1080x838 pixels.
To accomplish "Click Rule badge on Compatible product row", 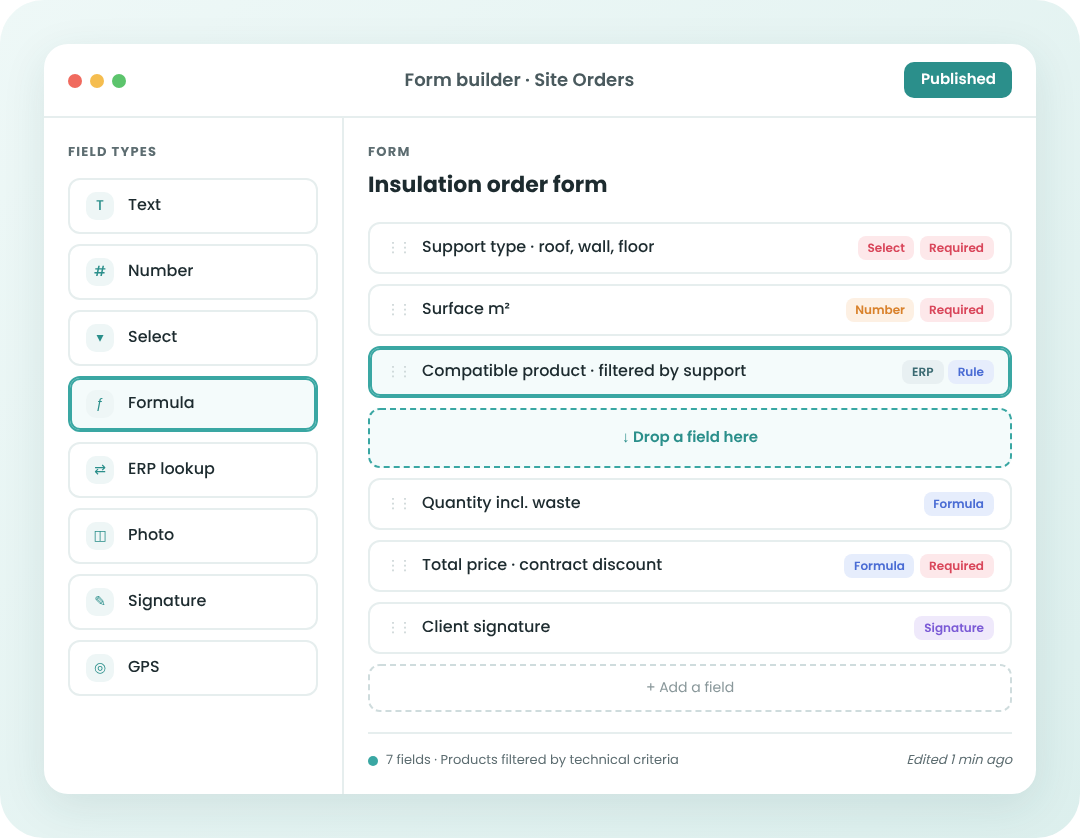I will click(x=970, y=372).
